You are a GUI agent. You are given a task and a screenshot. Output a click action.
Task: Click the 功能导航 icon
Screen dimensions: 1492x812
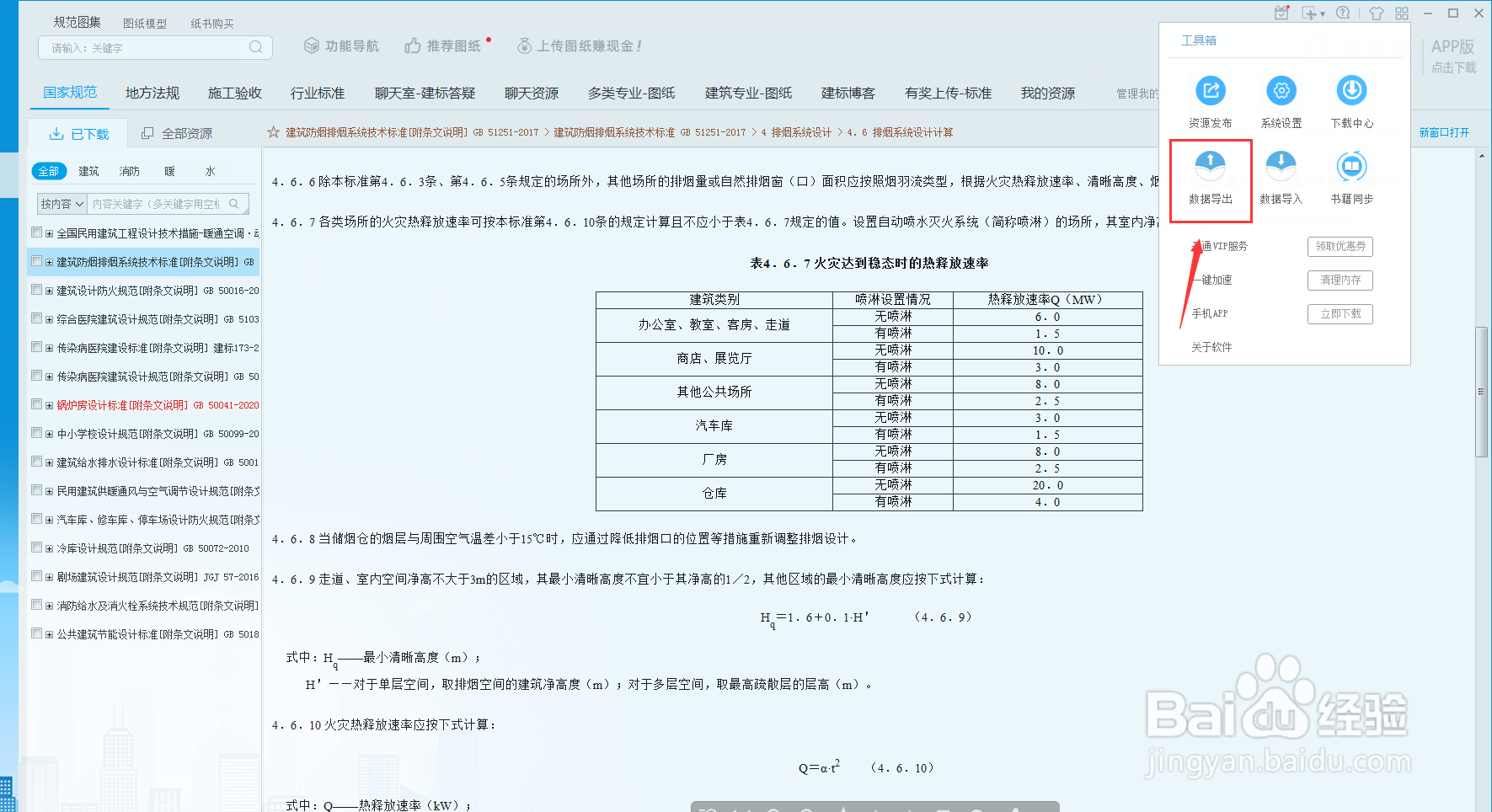(x=313, y=46)
